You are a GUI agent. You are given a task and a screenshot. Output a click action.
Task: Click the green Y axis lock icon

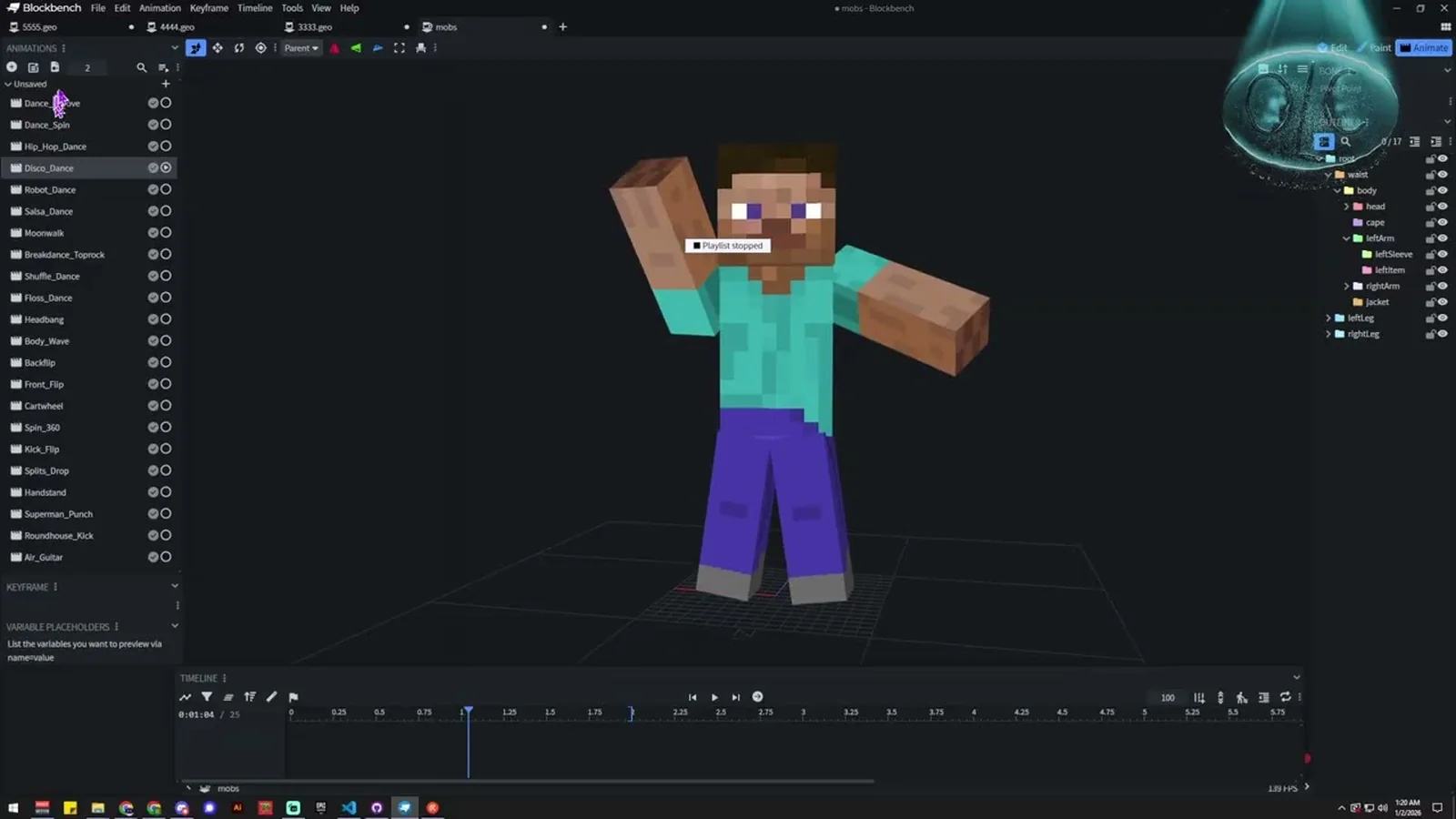356,48
